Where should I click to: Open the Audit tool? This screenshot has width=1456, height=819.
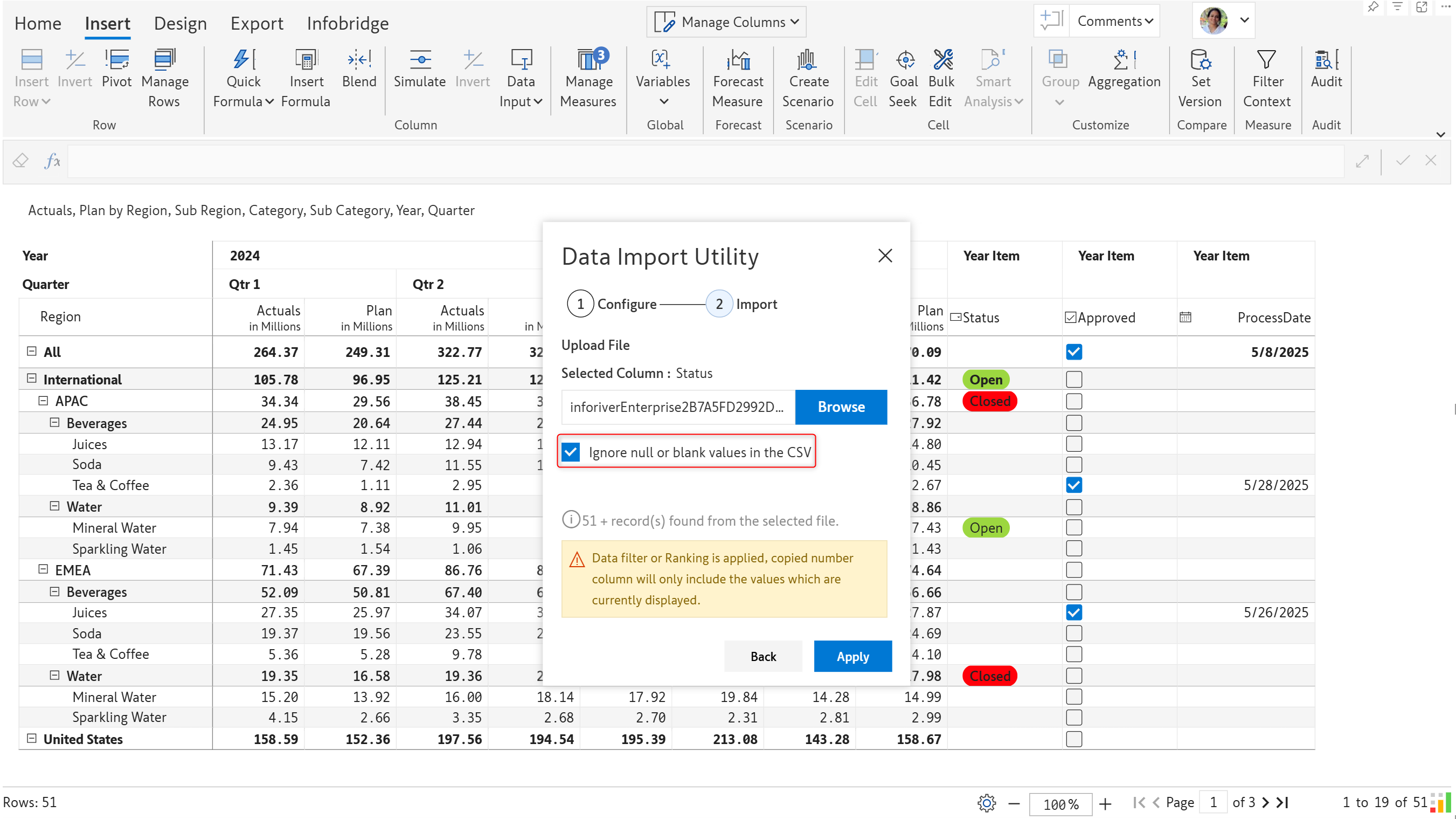pos(1326,60)
